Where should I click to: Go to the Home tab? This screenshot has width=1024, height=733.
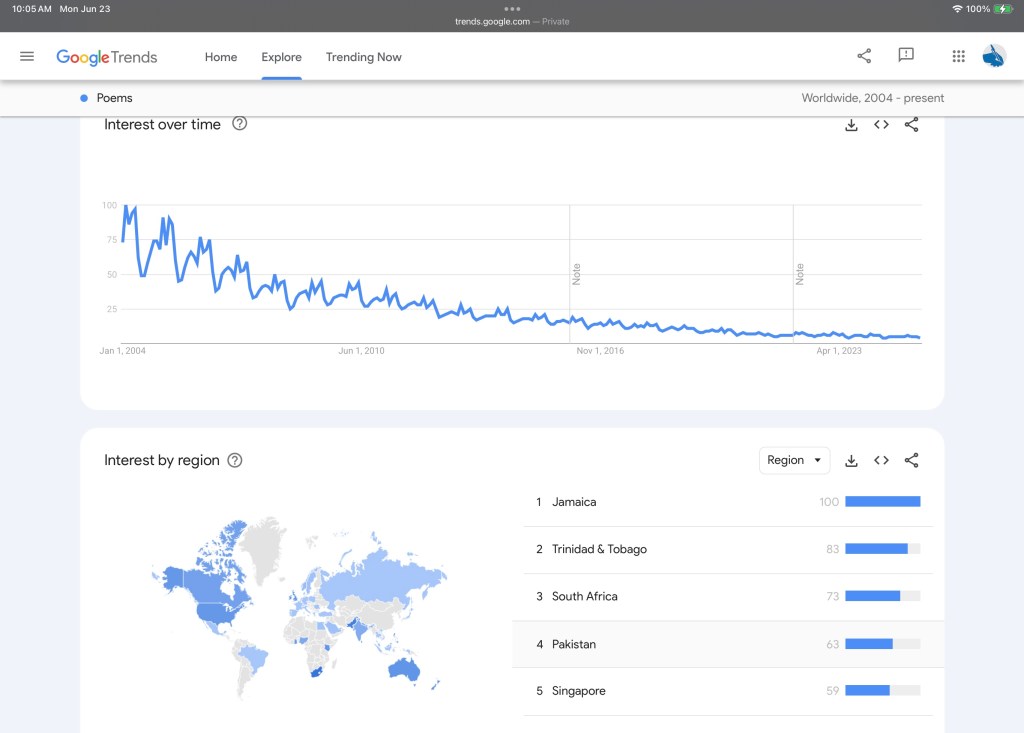221,57
